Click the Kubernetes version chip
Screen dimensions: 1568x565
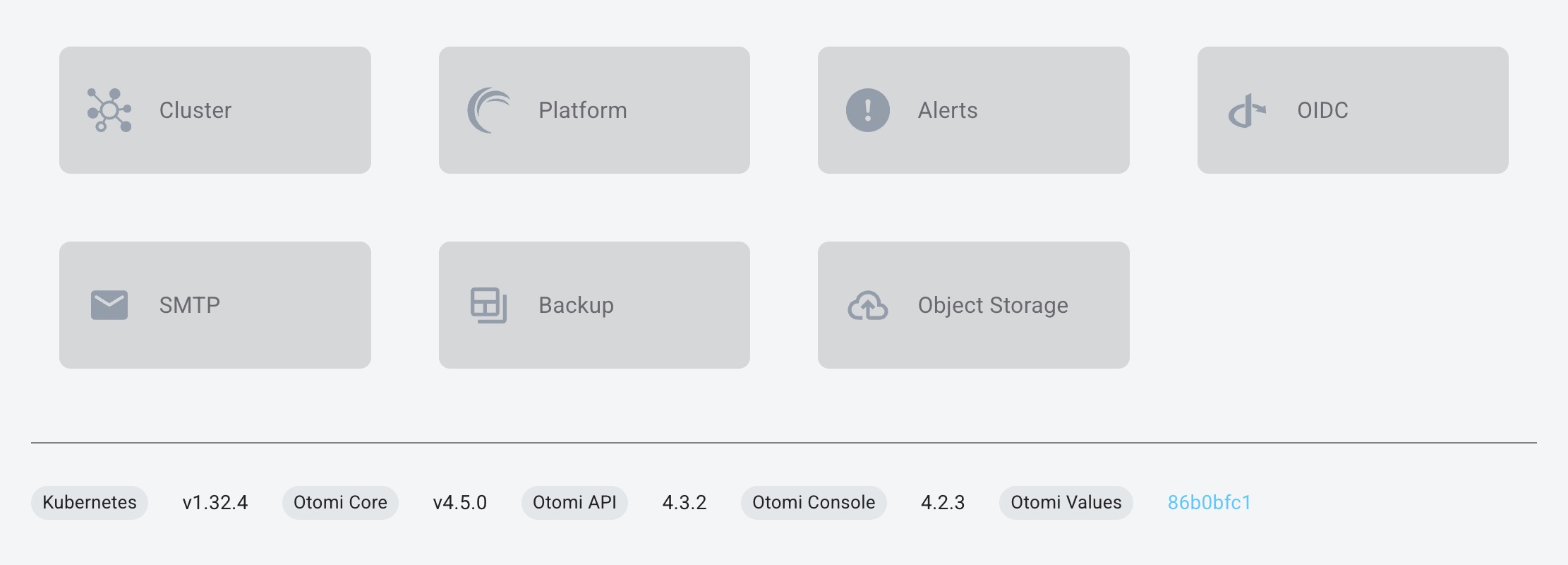[x=90, y=502]
